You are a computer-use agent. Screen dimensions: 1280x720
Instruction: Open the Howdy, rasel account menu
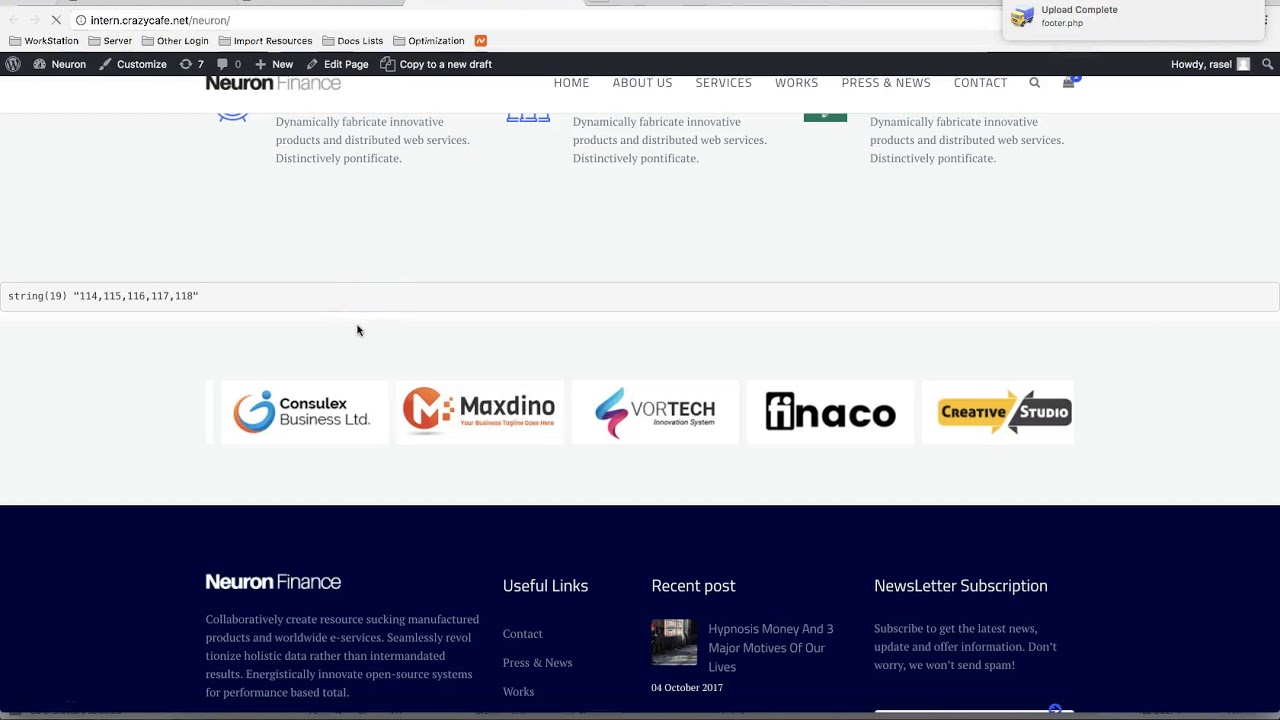(1210, 64)
